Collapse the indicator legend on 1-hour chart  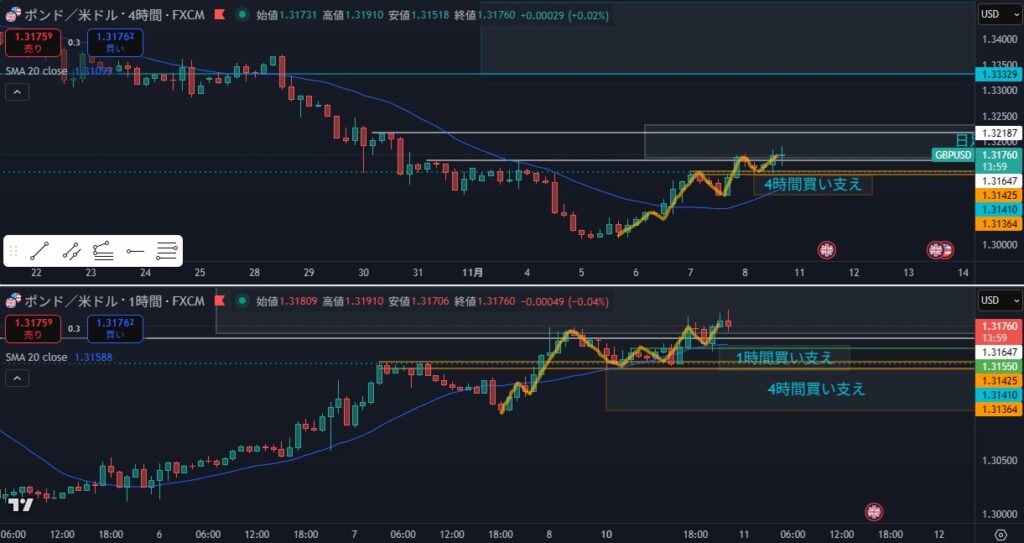16,377
